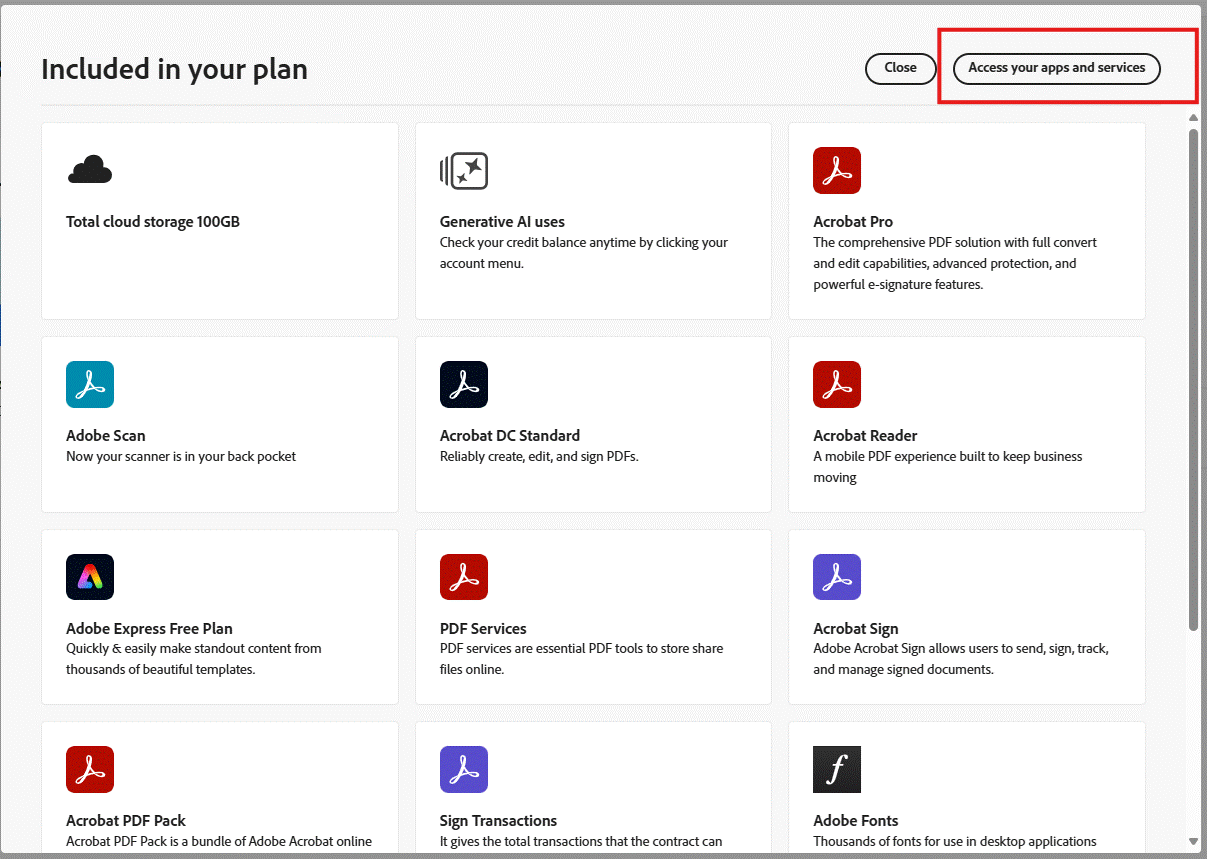Click the PDF Services icon
This screenshot has height=859, width=1207.
(x=464, y=577)
